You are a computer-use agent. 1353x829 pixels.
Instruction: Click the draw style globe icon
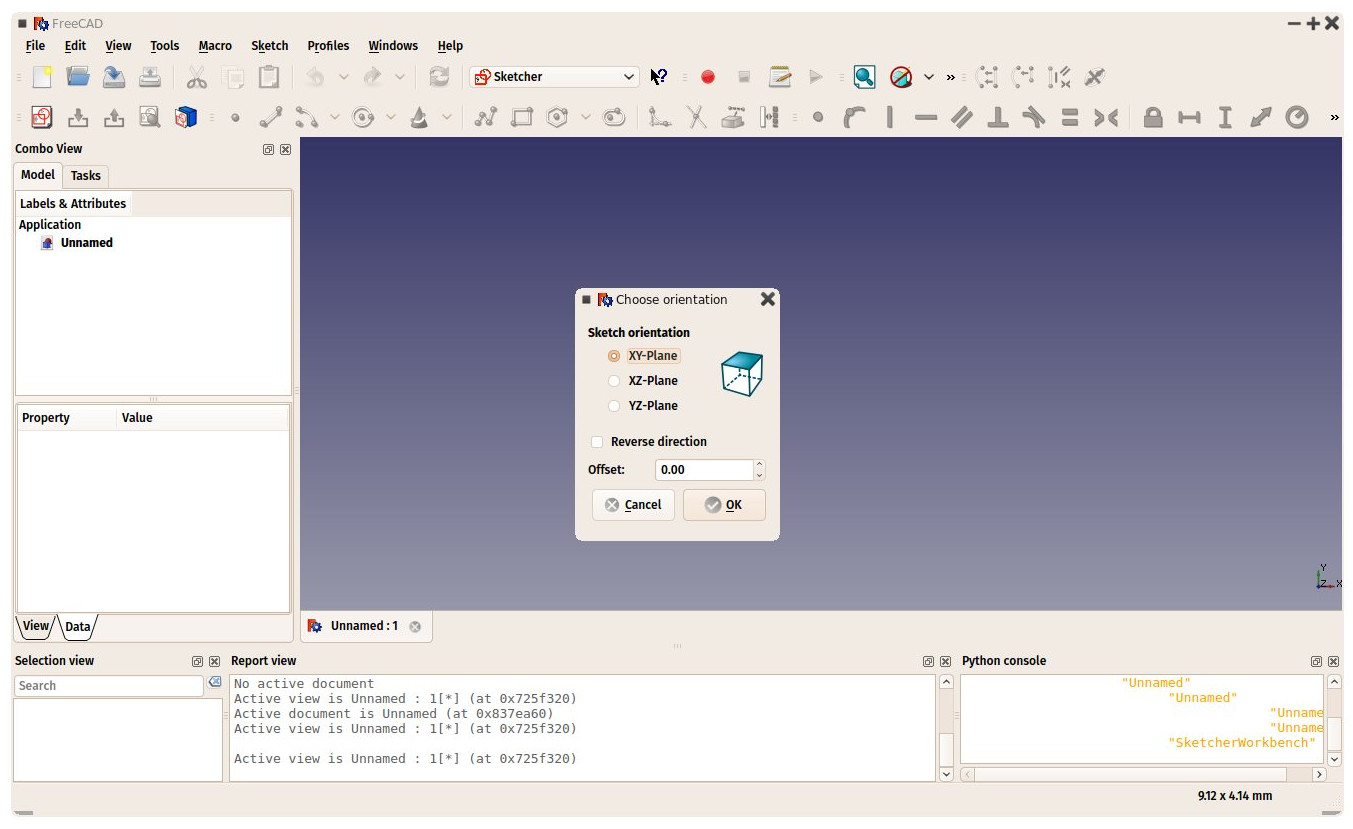[901, 77]
